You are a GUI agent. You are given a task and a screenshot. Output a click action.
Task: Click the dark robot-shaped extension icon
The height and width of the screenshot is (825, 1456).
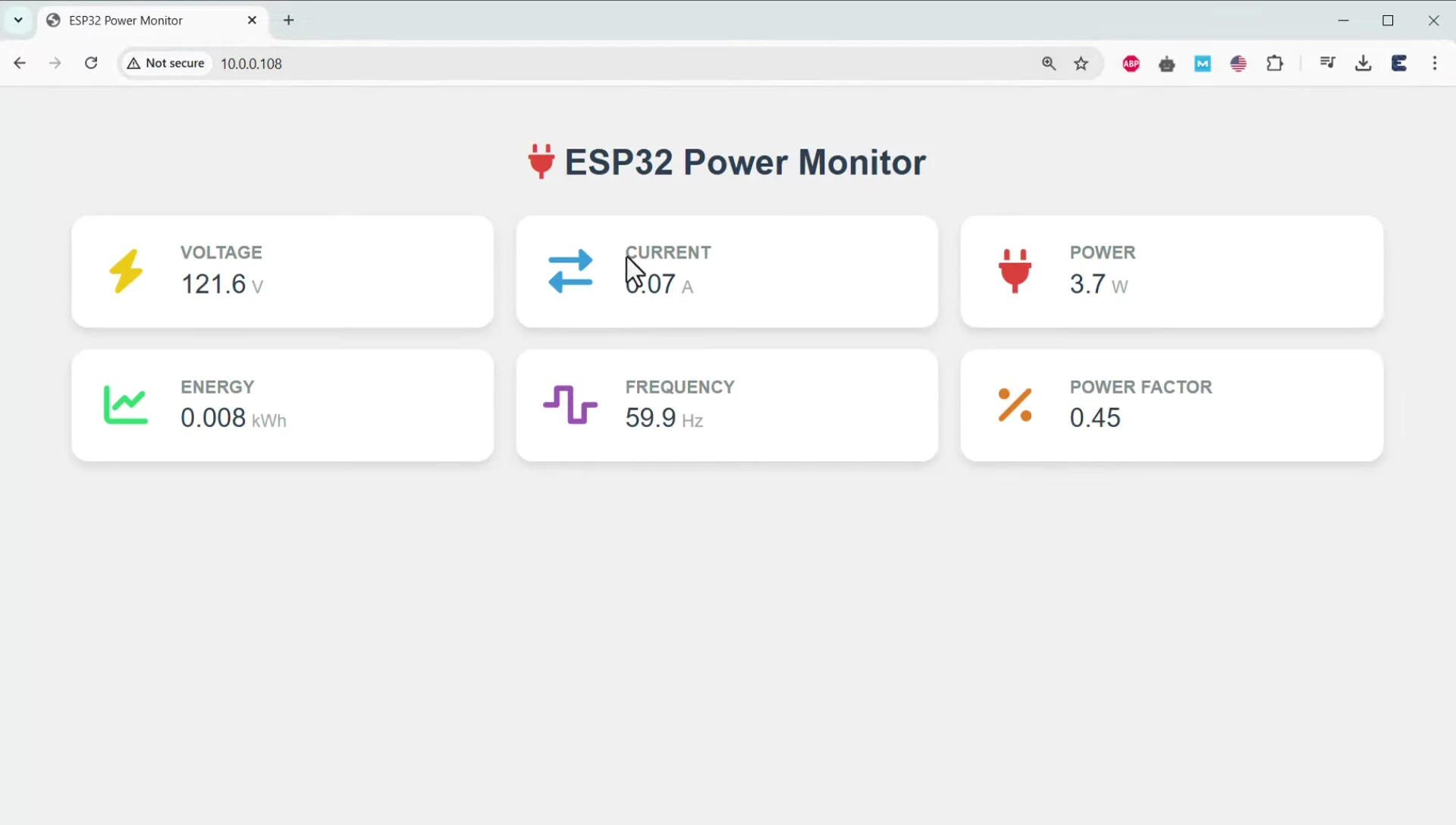[1167, 64]
